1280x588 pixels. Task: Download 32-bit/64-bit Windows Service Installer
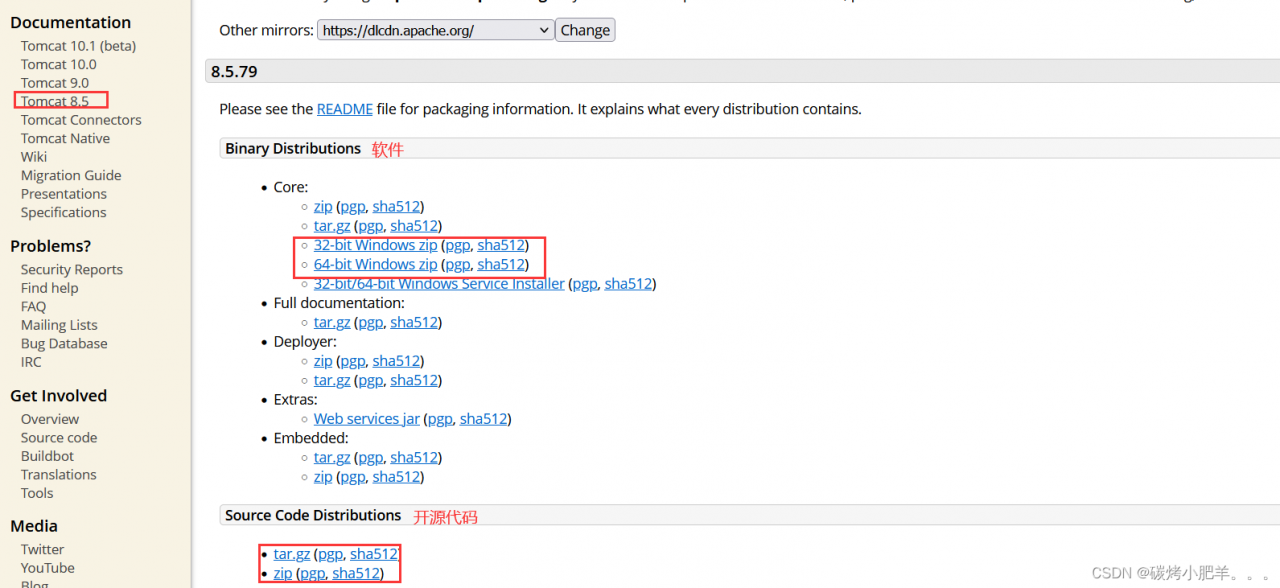click(x=439, y=284)
